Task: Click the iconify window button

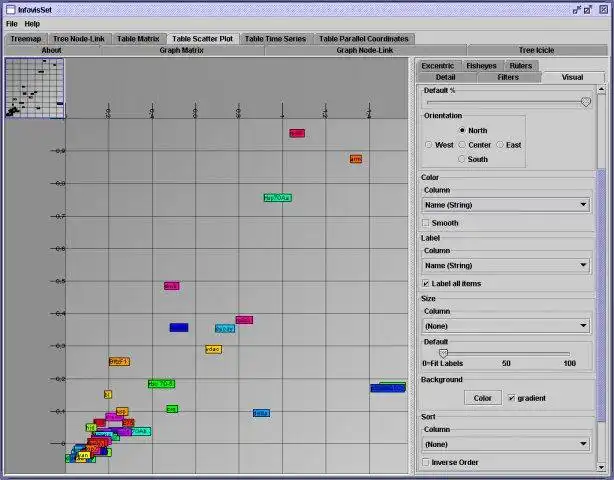Action: (577, 10)
